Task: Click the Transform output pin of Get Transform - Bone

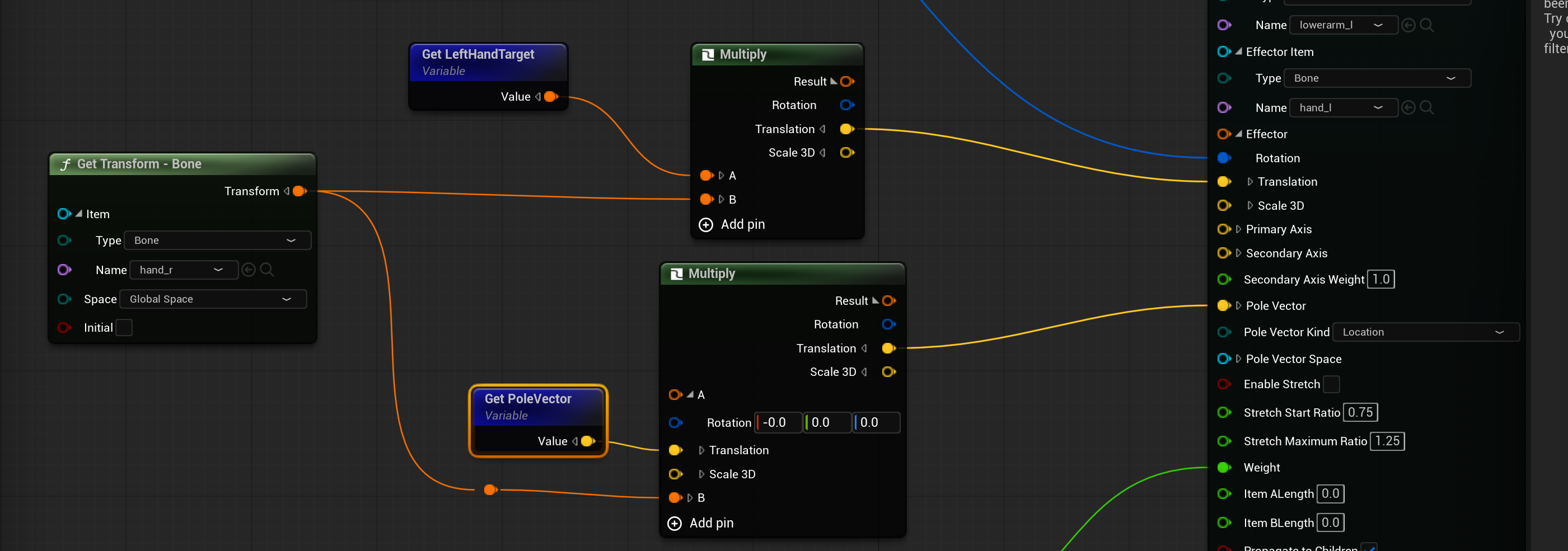Action: coord(299,191)
